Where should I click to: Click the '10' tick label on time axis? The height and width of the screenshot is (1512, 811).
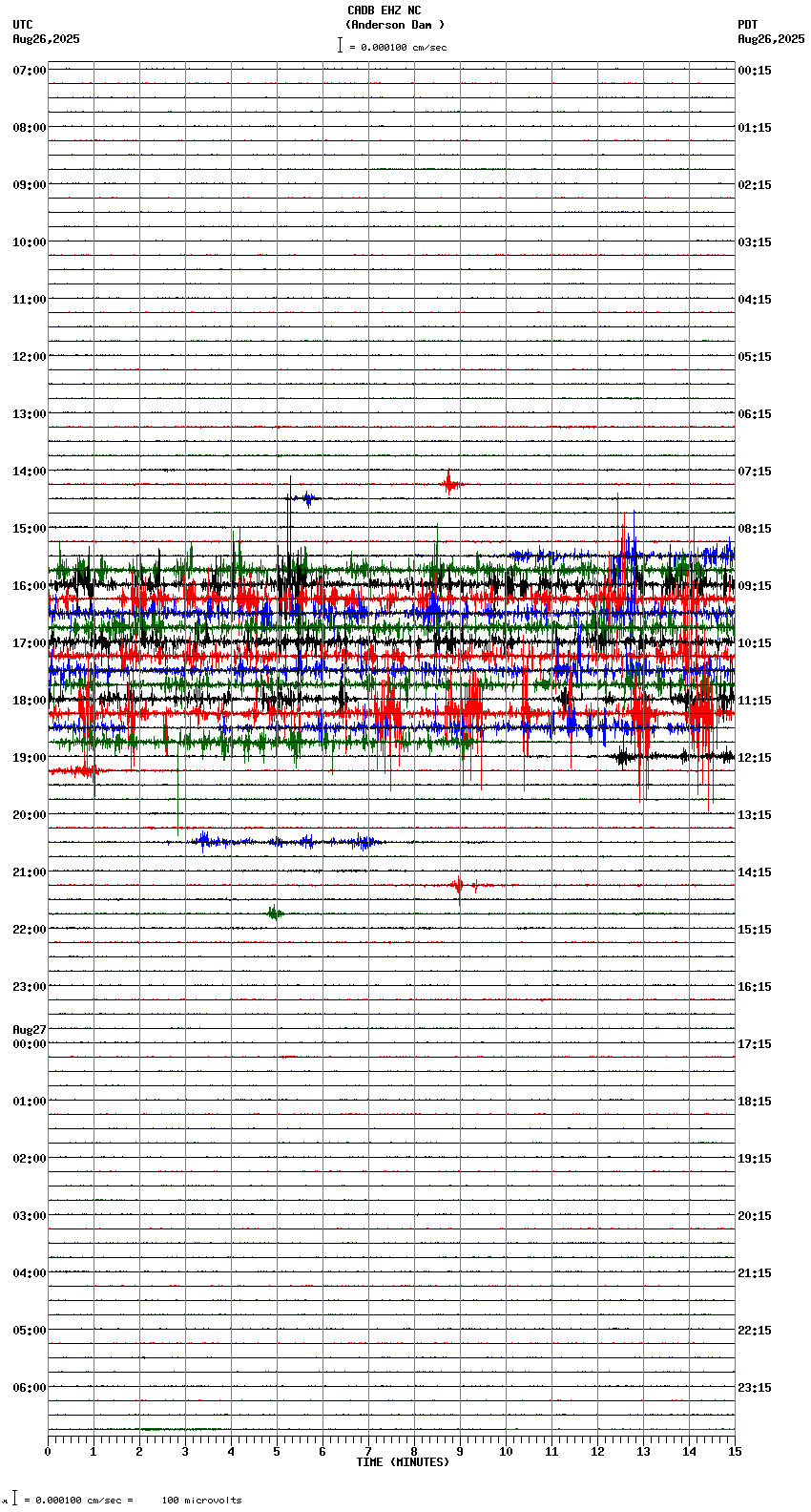coord(506,1452)
